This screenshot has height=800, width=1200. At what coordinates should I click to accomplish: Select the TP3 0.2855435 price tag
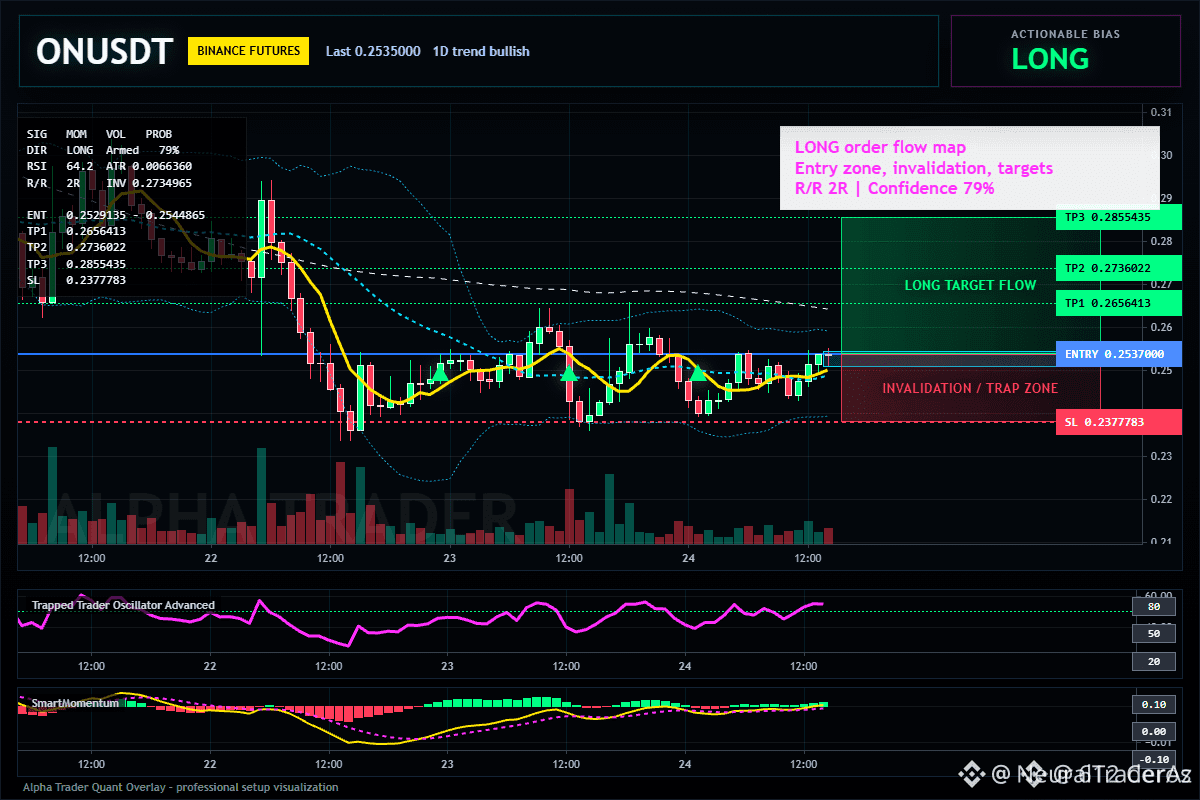click(1119, 217)
